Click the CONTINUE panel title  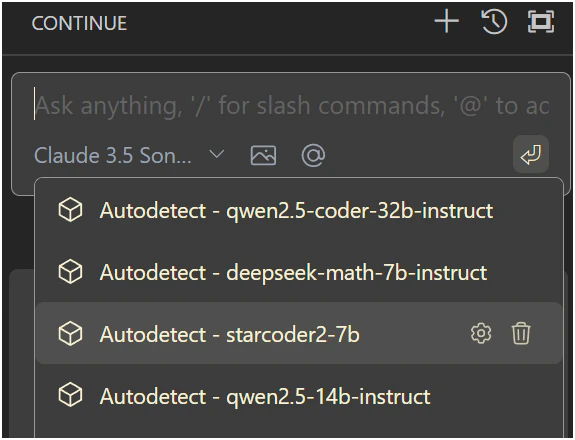click(79, 23)
